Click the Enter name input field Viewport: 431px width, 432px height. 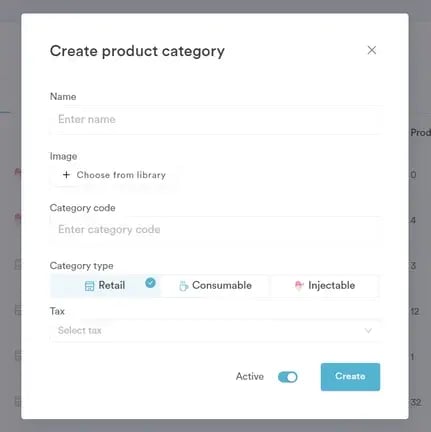click(215, 119)
